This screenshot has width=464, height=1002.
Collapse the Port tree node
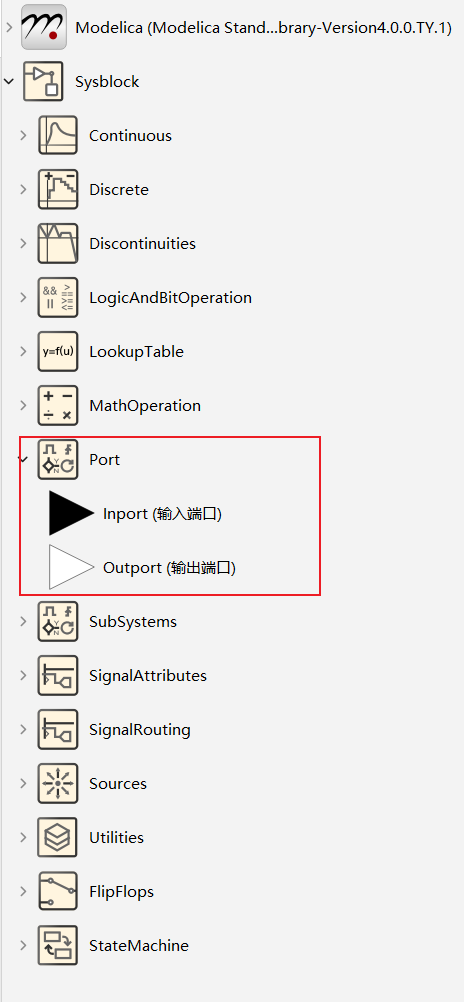click(x=24, y=459)
